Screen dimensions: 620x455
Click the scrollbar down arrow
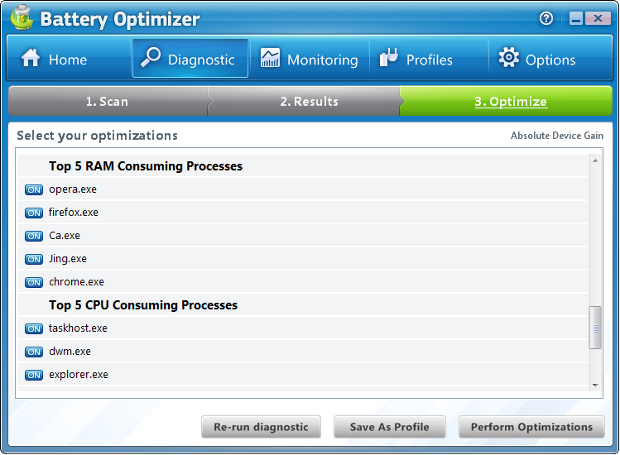click(595, 385)
